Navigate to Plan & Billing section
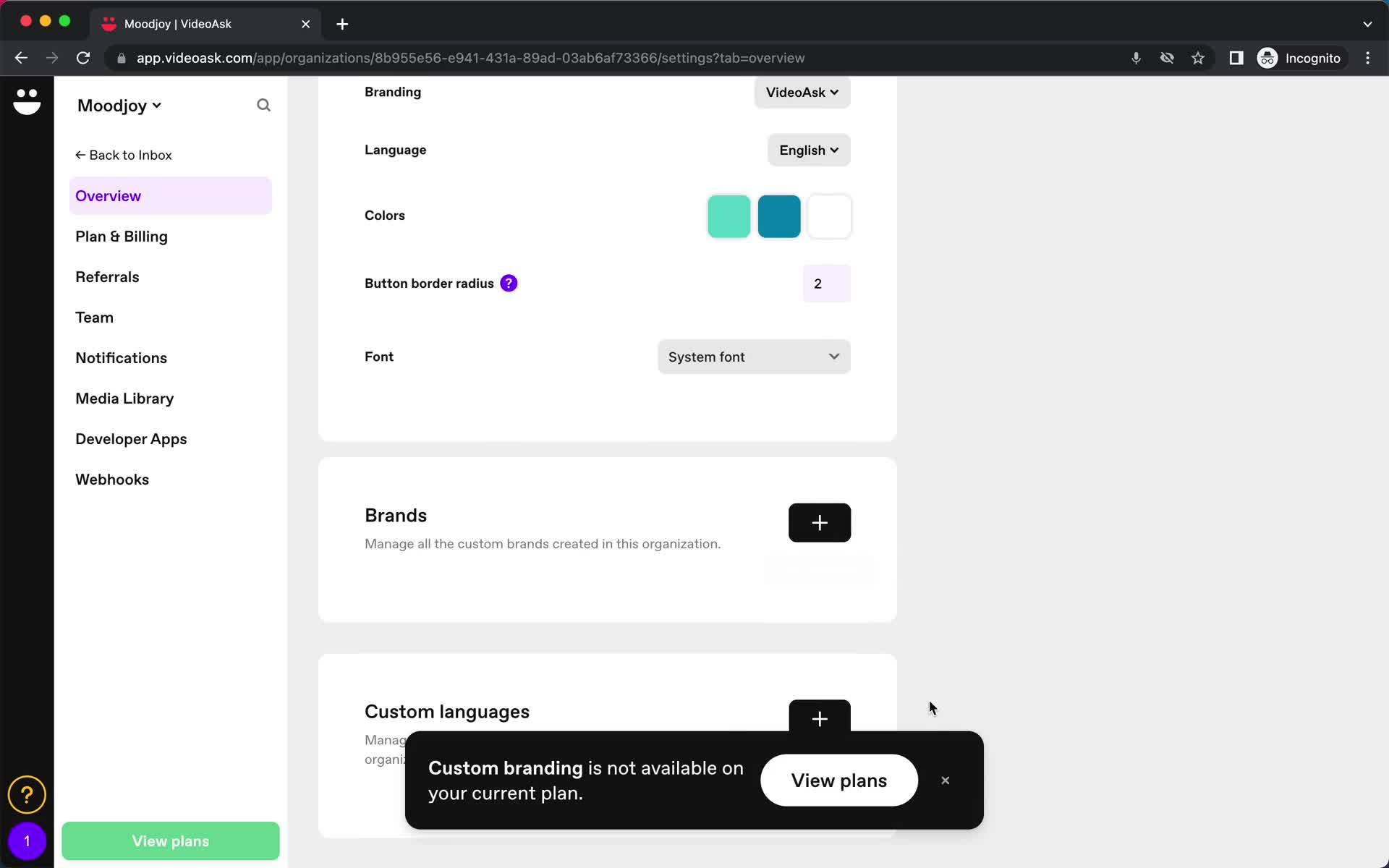The width and height of the screenshot is (1389, 868). (x=121, y=236)
